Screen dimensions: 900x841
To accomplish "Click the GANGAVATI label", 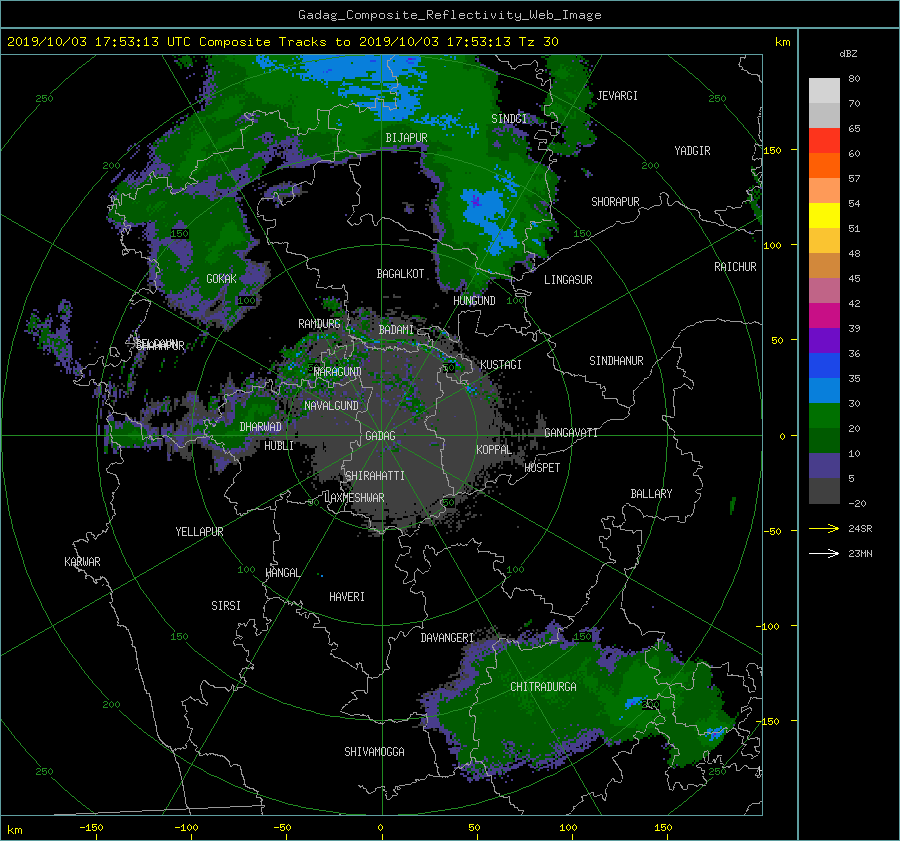I will 571,433.
